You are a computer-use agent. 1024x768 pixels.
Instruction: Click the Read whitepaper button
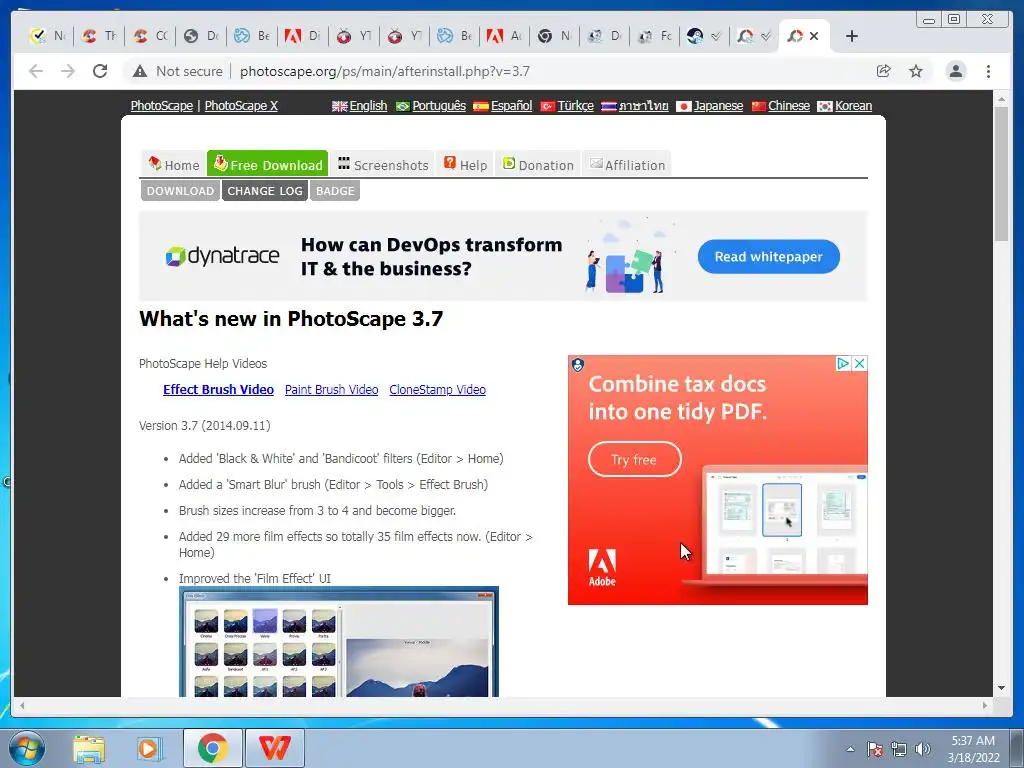pyautogui.click(x=769, y=257)
